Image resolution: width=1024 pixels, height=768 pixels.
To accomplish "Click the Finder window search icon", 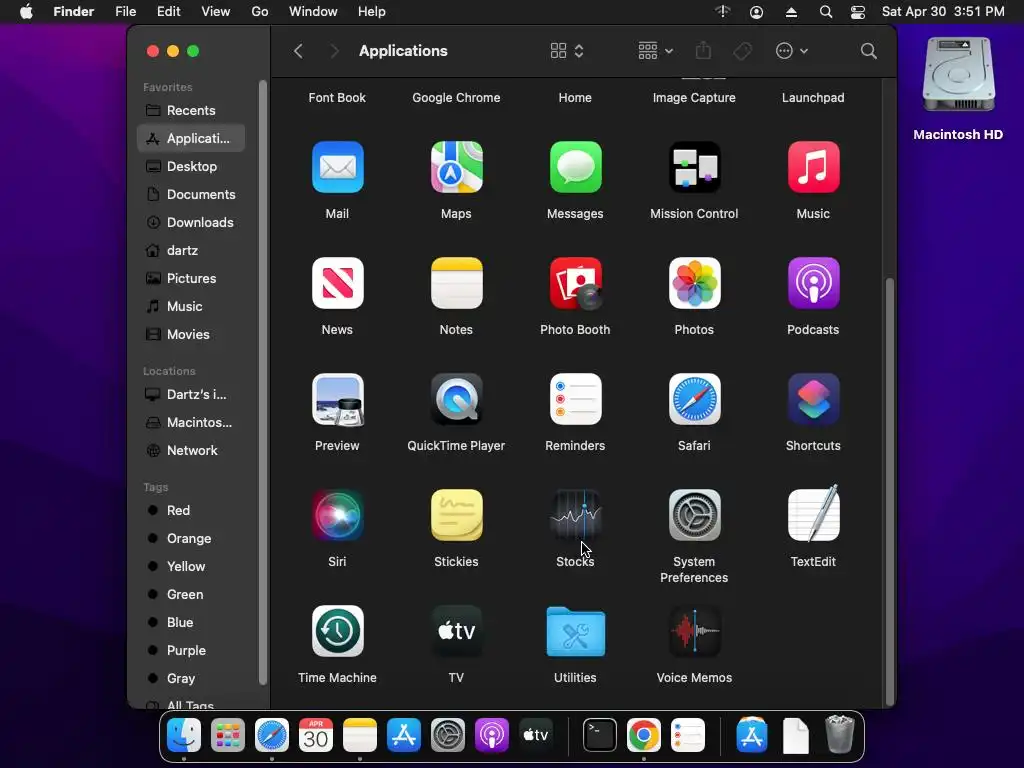I will tap(869, 51).
